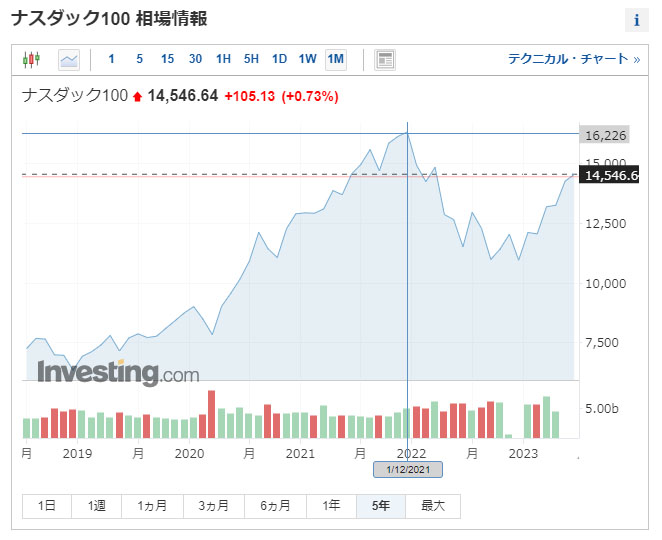Screen dimensions: 662x540
Task: Select the 1日 range tab
Action: coord(47,506)
